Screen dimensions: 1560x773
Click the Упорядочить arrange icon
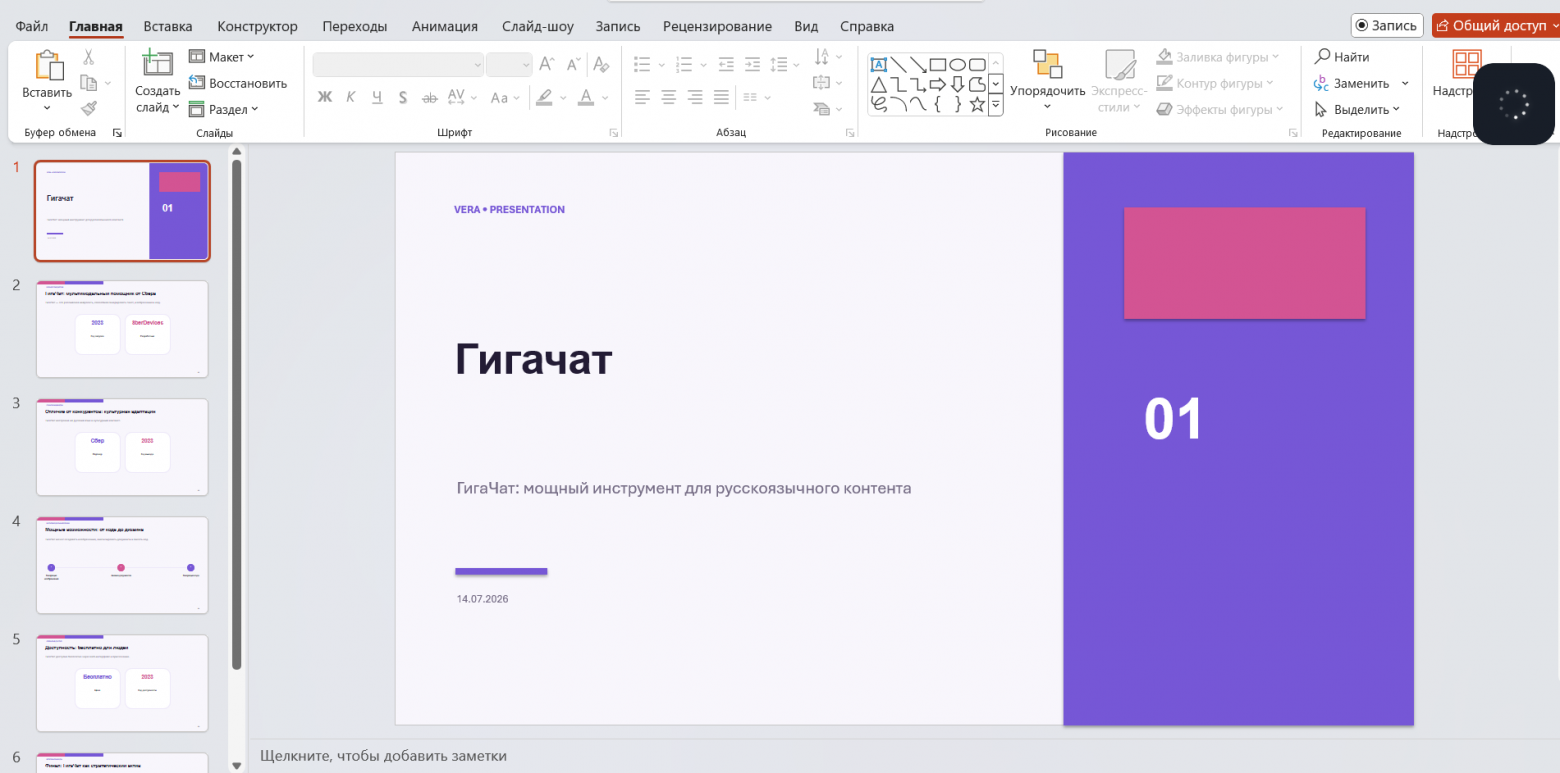click(1047, 64)
